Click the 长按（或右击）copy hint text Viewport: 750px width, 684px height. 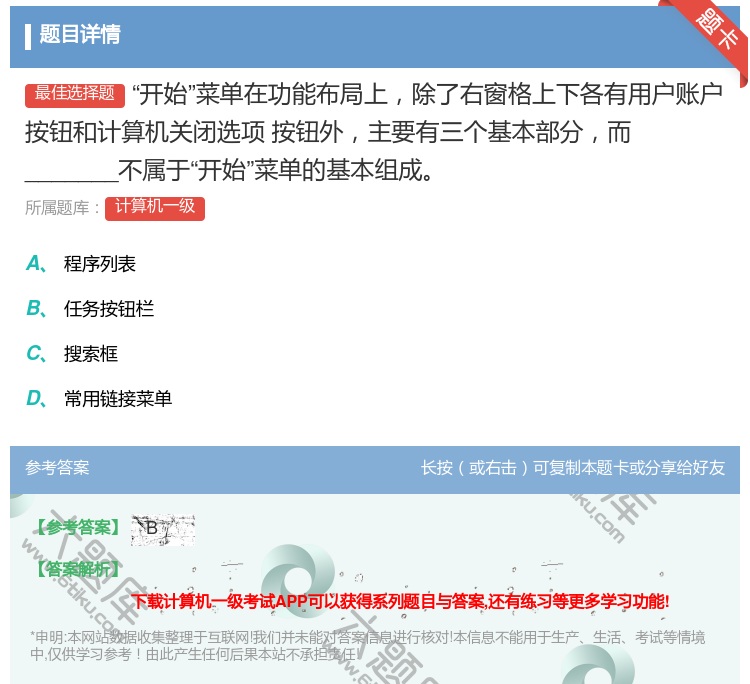(573, 468)
